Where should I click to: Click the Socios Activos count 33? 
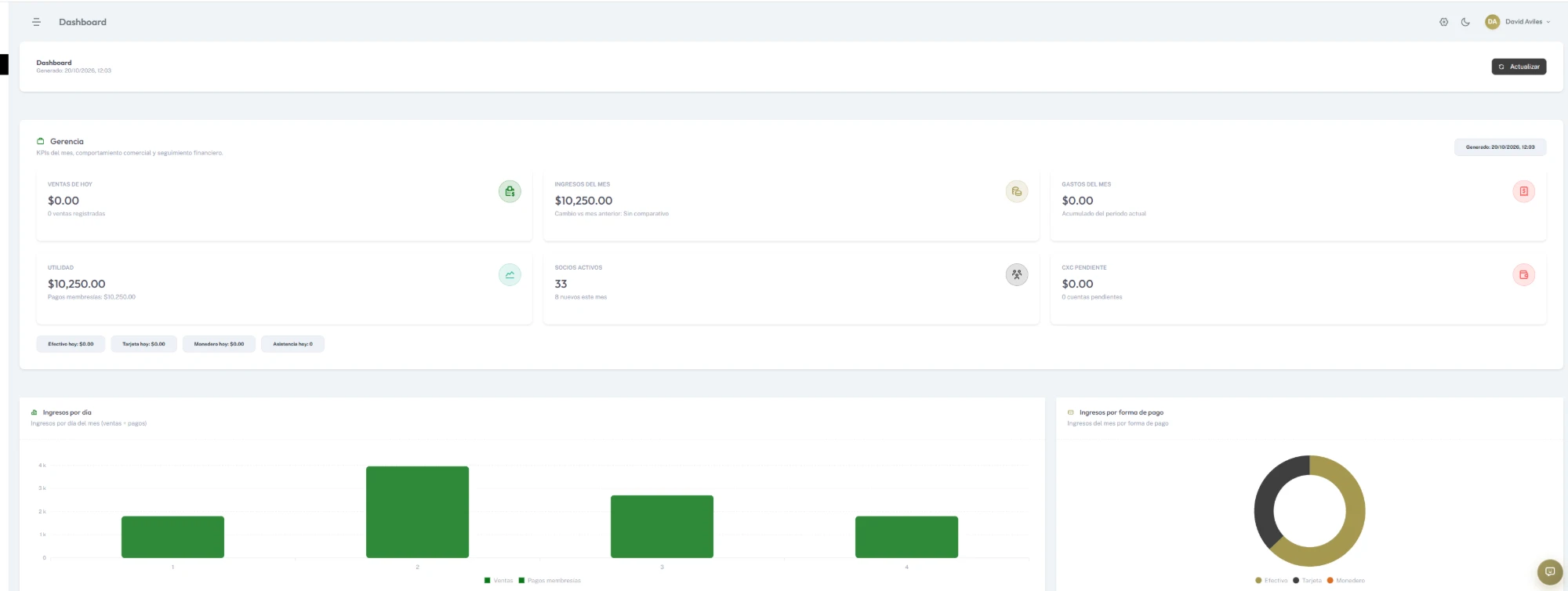coord(561,284)
